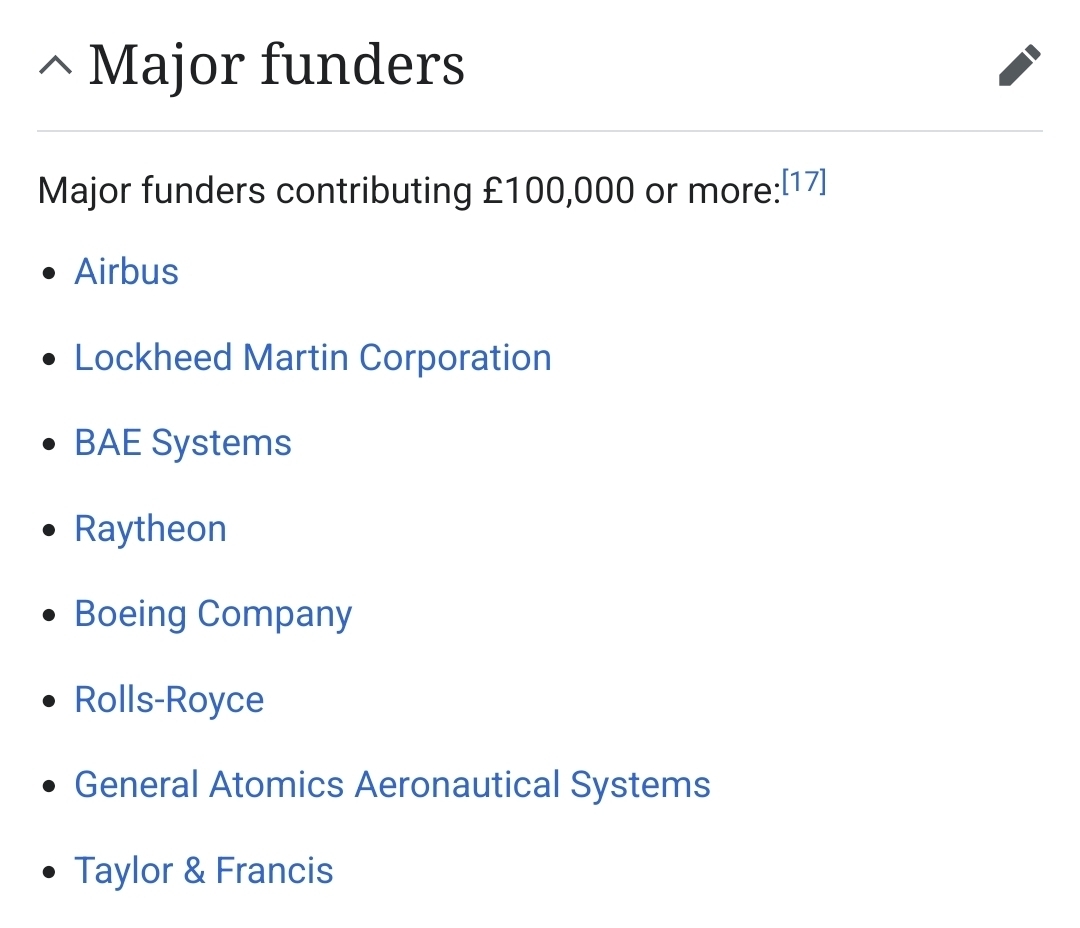The height and width of the screenshot is (928, 1080).
Task: Click the divider line under the heading
Action: 540,131
